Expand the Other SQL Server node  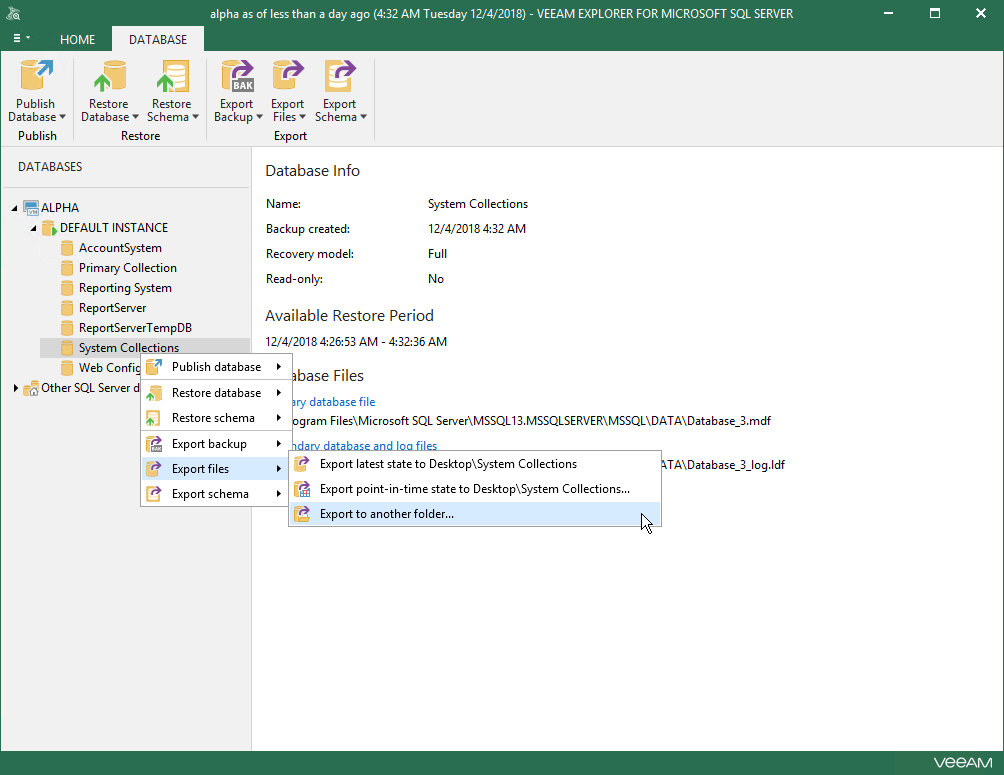click(x=15, y=388)
